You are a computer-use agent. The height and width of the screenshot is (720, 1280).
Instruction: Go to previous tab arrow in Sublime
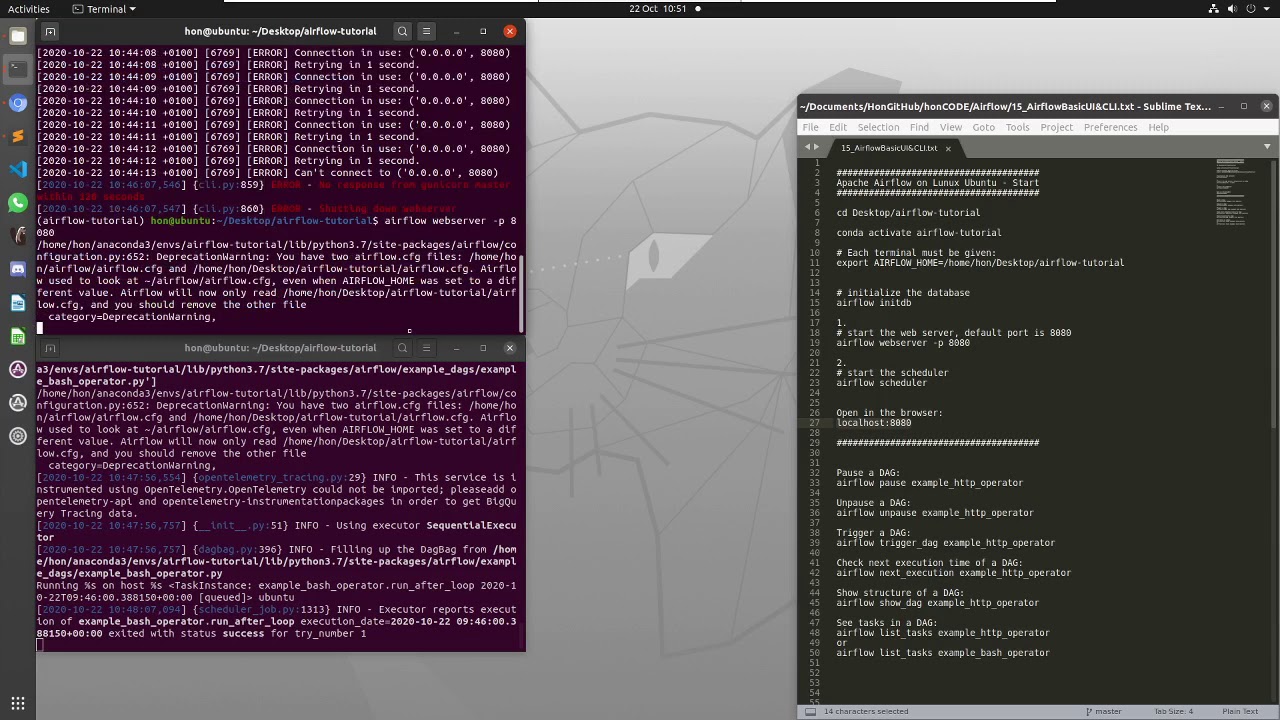808,148
